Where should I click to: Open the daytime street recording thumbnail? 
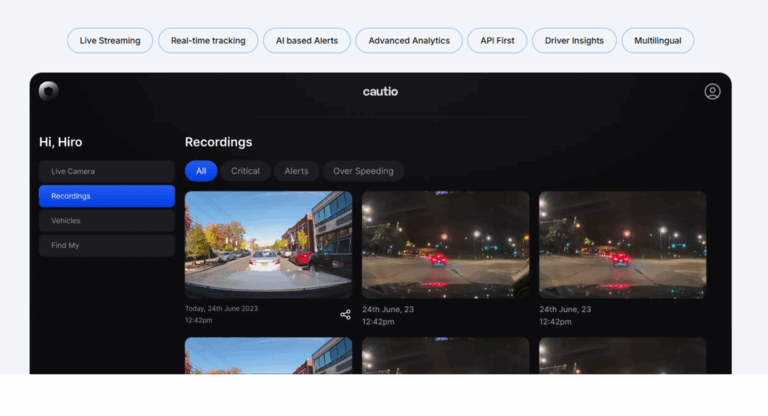268,245
